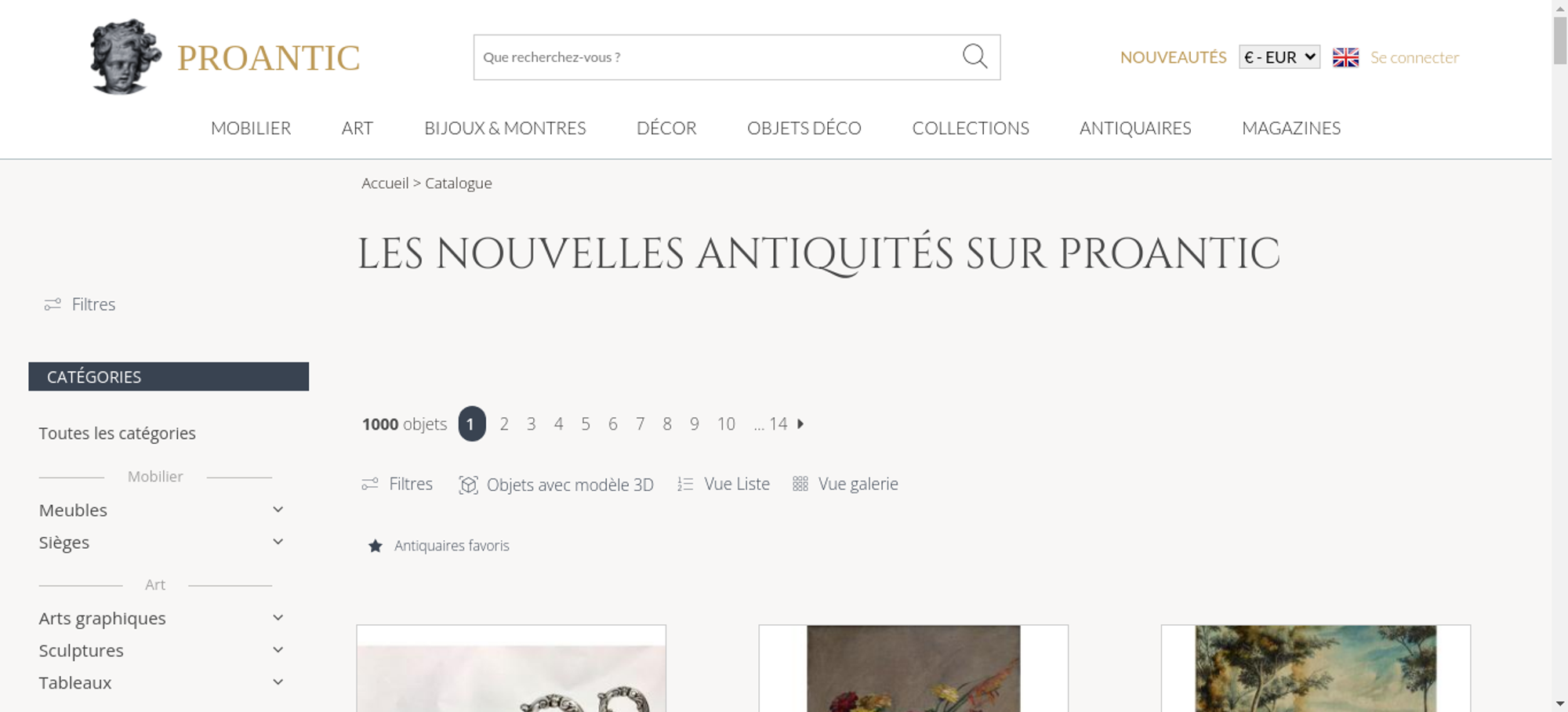Expand the Meubles category
The width and height of the screenshot is (1568, 712).
(278, 510)
